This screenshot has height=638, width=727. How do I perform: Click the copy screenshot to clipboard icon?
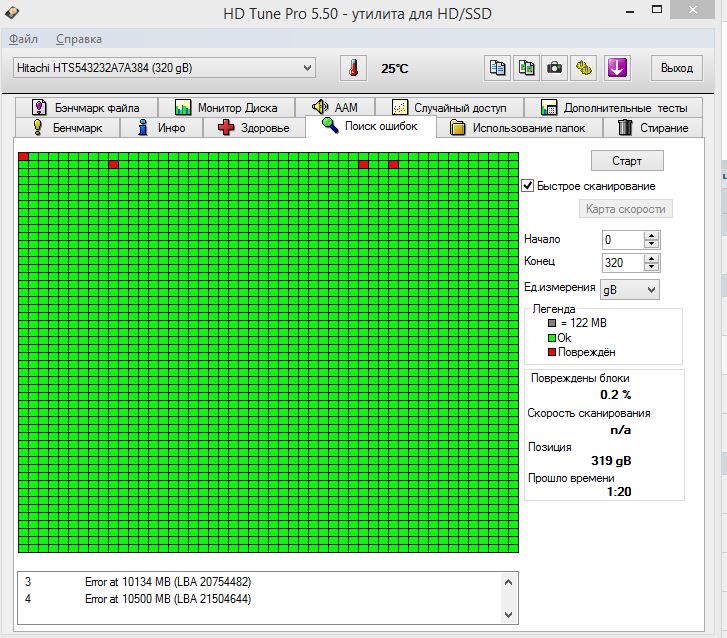point(526,68)
